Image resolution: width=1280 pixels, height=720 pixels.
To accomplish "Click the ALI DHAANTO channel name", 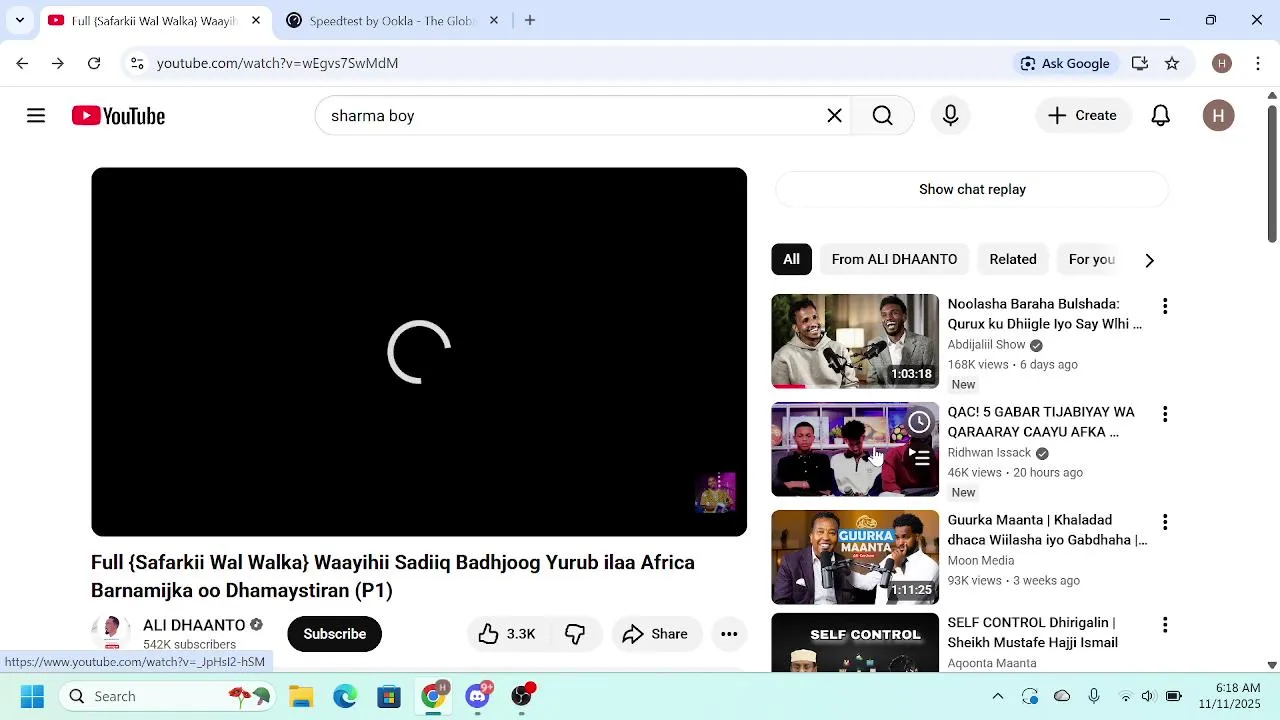I will click(x=194, y=625).
